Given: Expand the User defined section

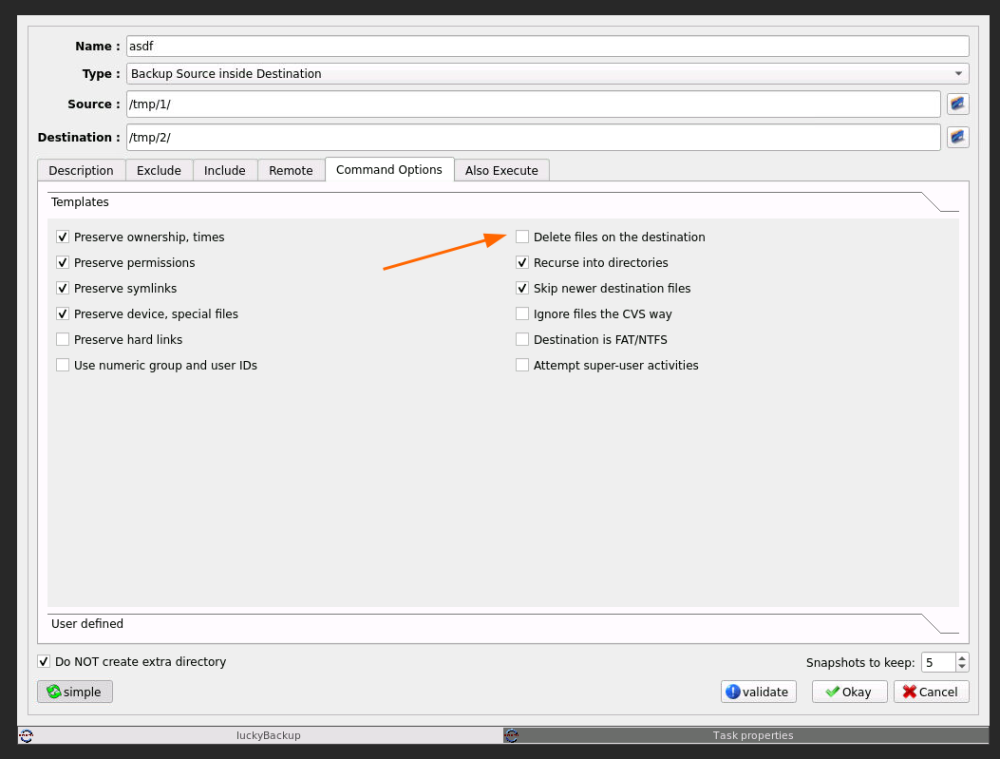Looking at the screenshot, I should click(x=504, y=624).
